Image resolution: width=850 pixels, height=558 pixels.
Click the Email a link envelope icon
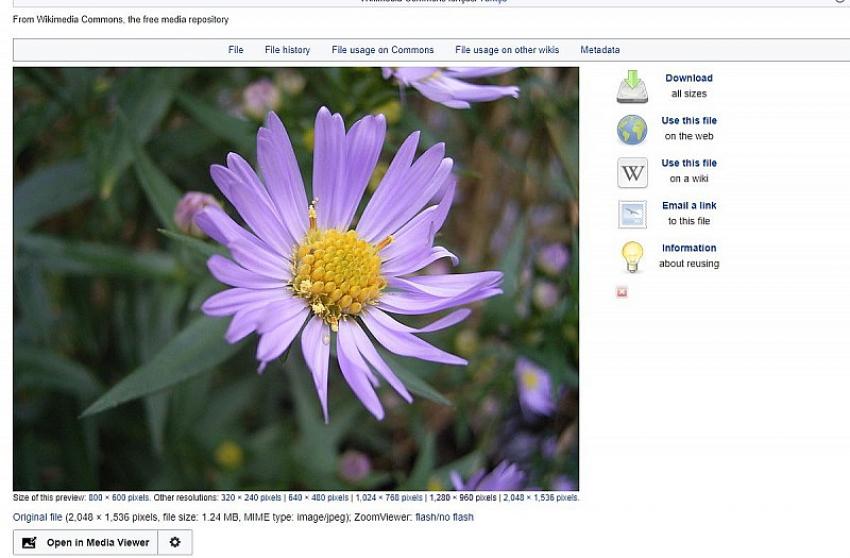632,214
